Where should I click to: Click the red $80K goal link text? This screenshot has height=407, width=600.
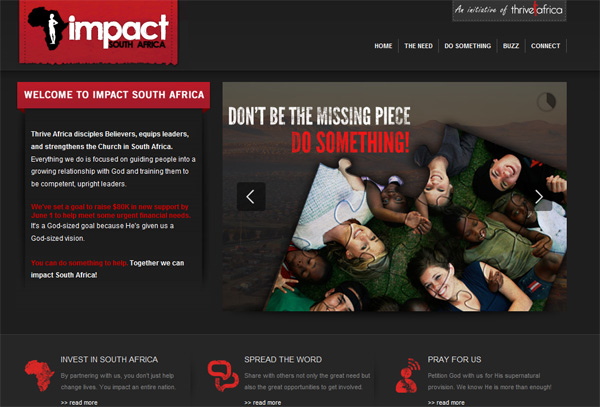(x=111, y=211)
